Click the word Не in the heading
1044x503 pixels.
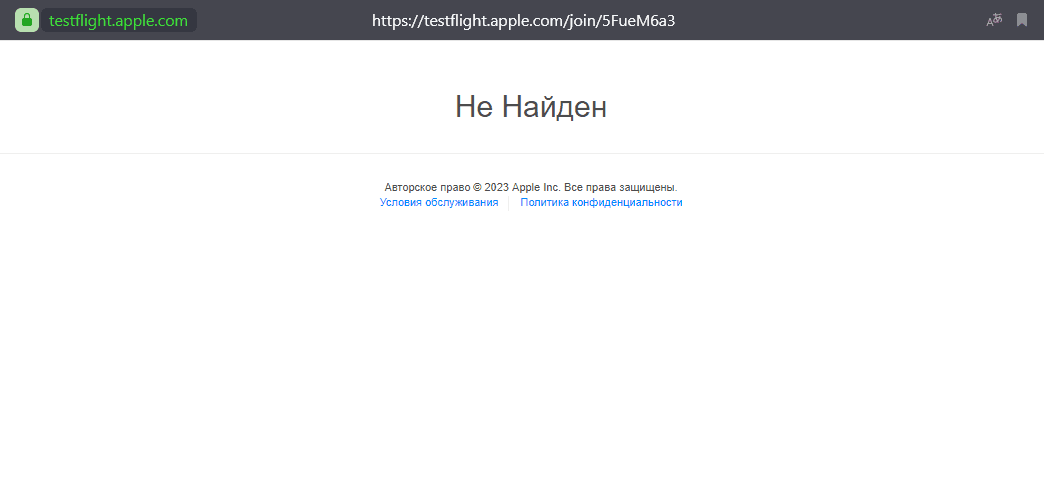(474, 106)
